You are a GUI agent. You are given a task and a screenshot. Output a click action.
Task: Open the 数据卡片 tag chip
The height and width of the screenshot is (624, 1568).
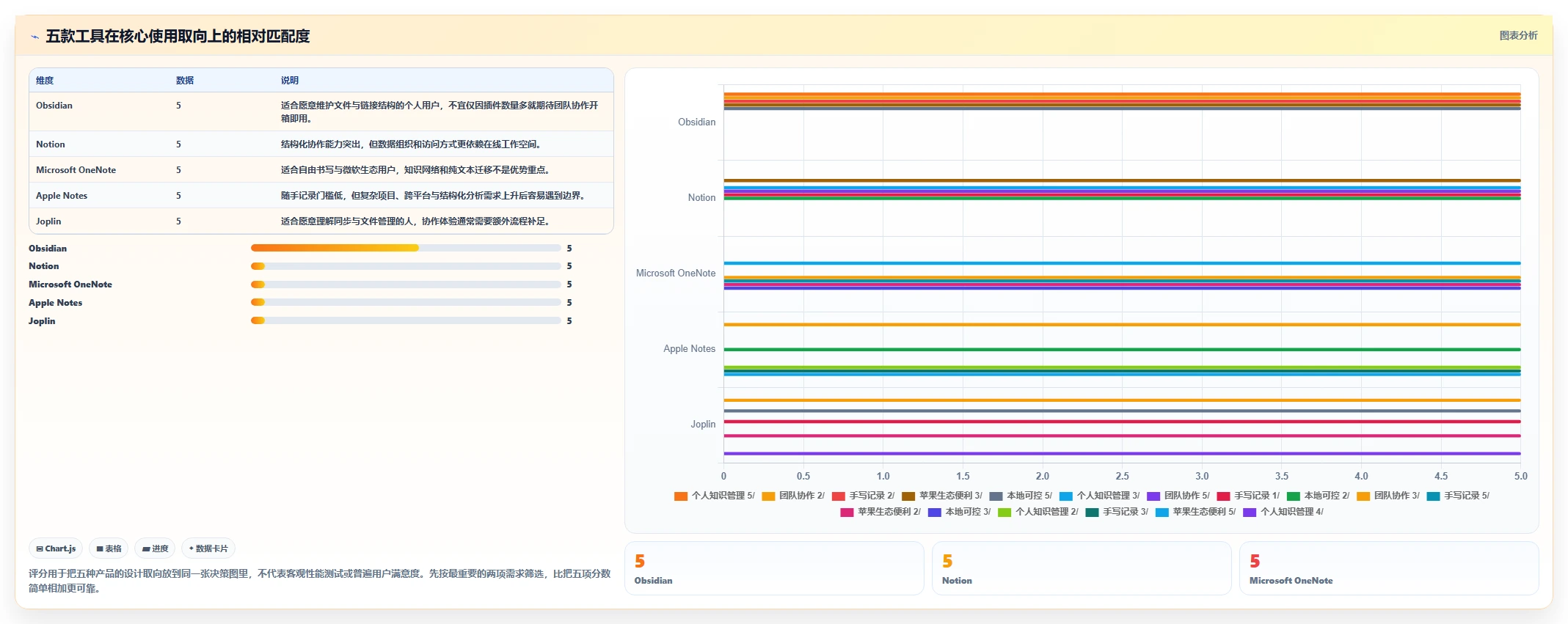click(x=208, y=548)
